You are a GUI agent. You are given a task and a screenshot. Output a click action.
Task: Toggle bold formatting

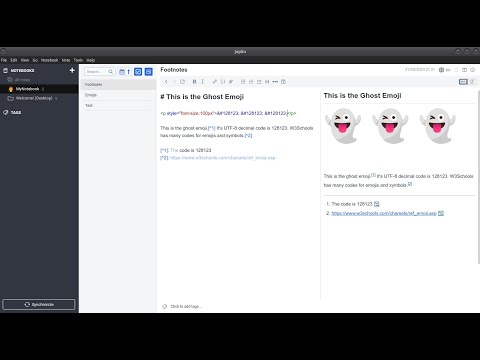click(194, 82)
